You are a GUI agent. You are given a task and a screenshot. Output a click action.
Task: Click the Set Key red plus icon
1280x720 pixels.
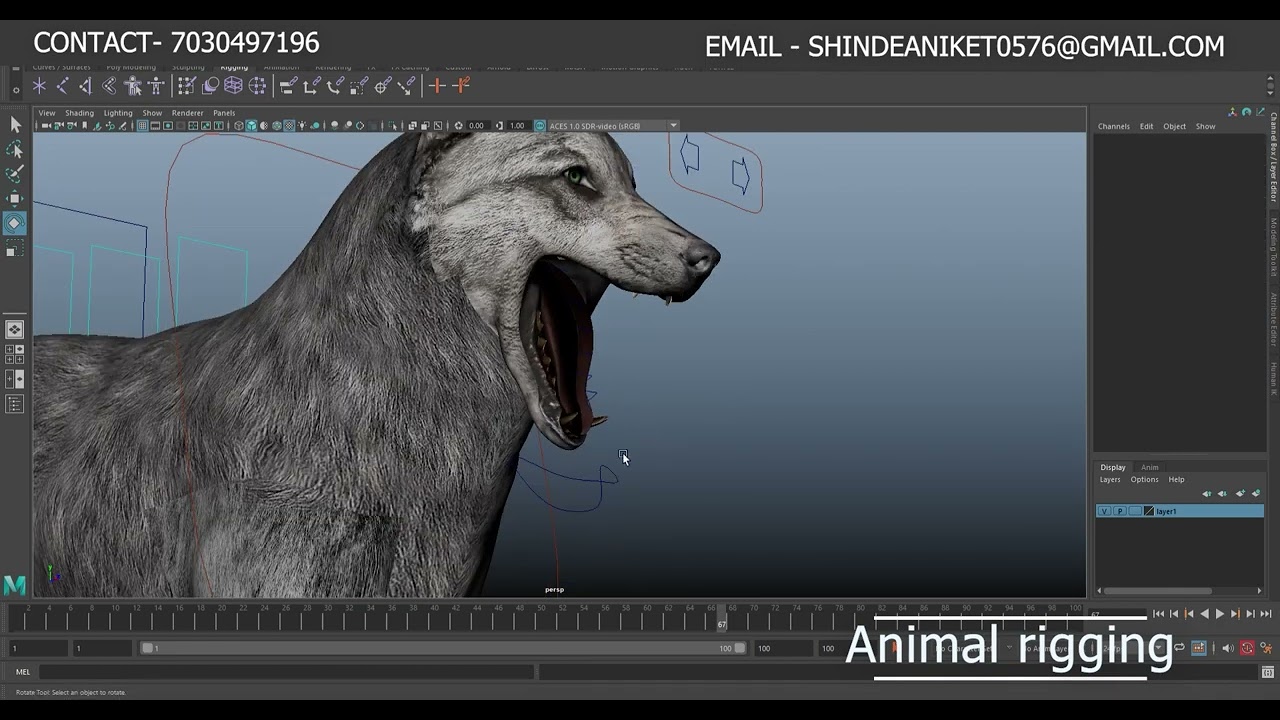437,86
